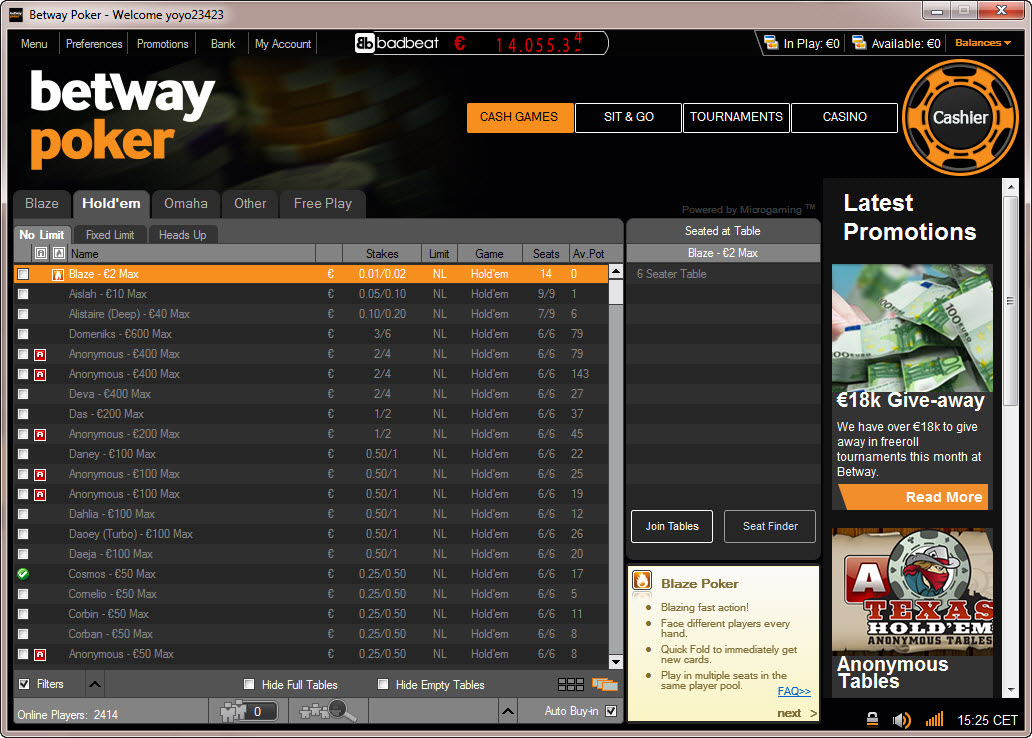1032x738 pixels.
Task: Open Preferences
Action: click(x=94, y=43)
